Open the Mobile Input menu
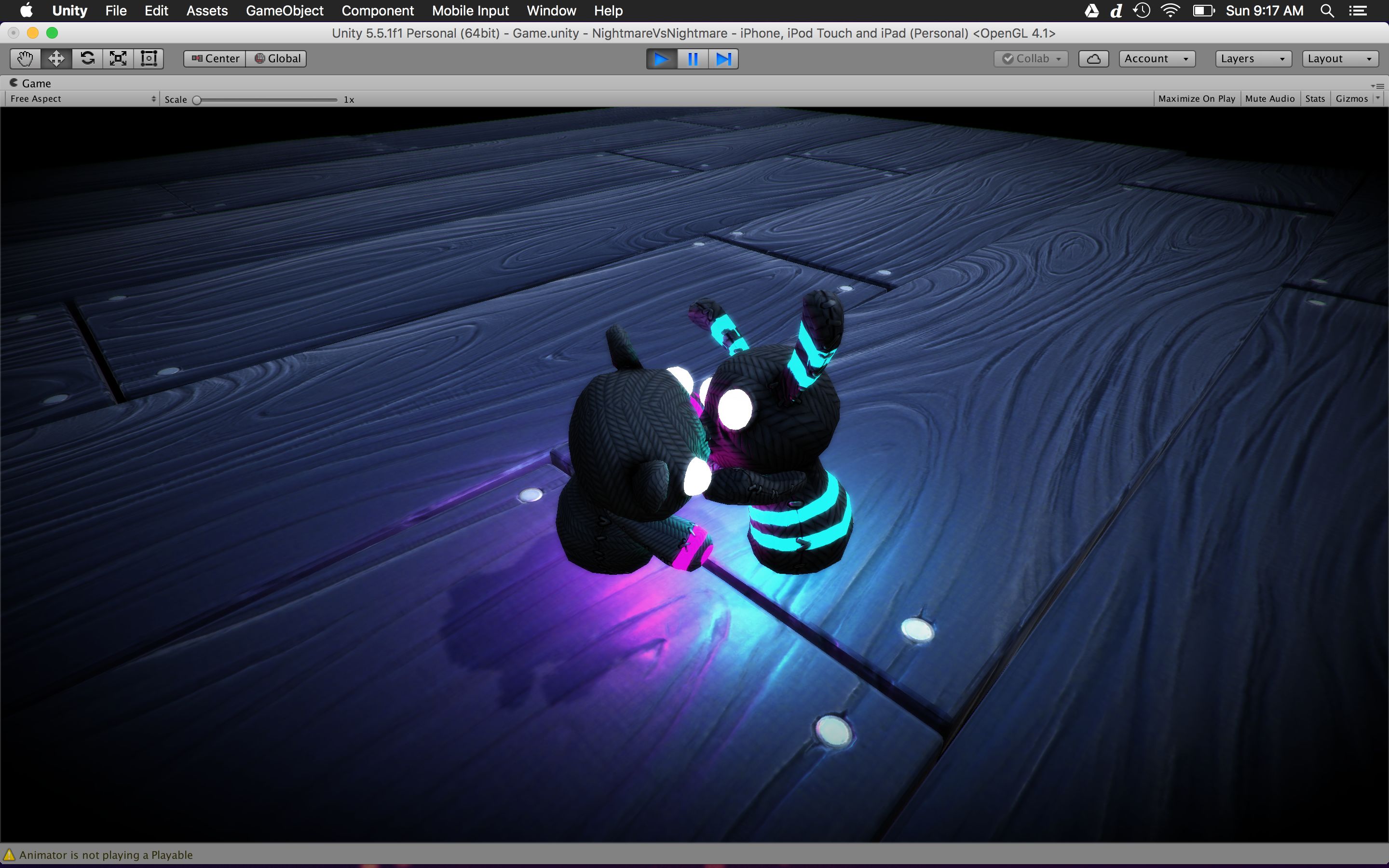The height and width of the screenshot is (868, 1389). pos(470,11)
